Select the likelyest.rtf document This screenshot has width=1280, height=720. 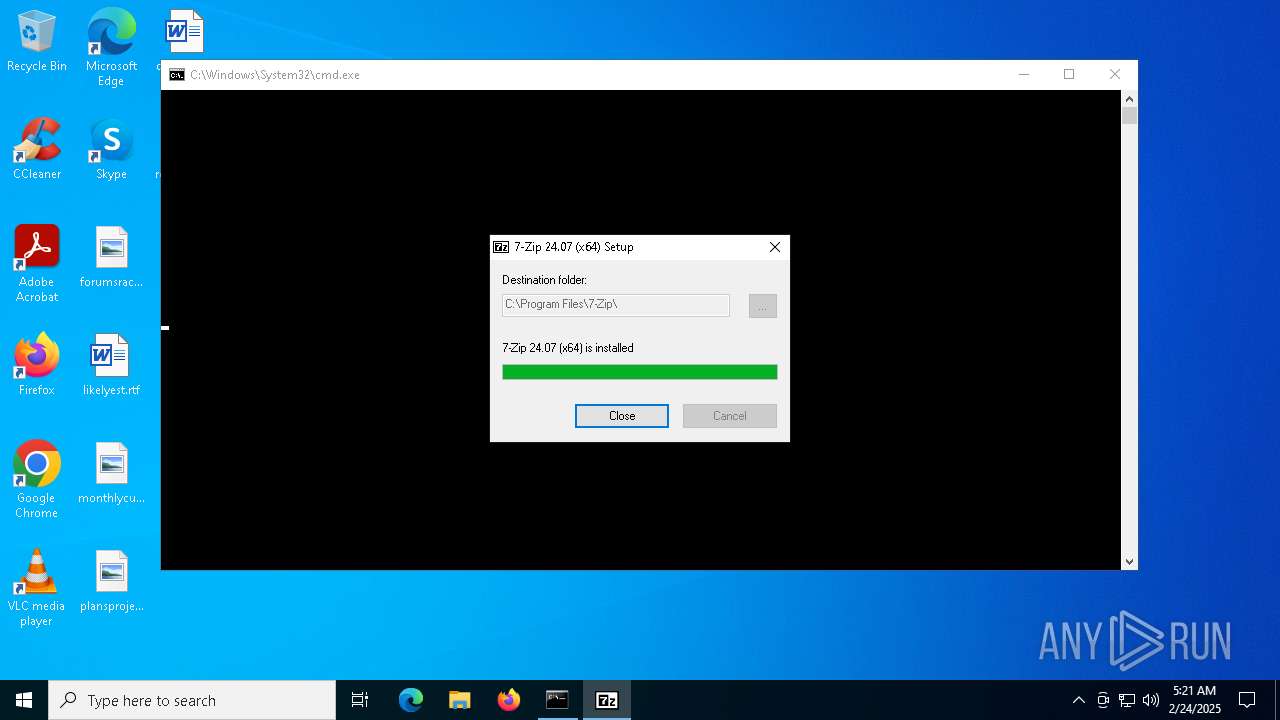coord(111,366)
